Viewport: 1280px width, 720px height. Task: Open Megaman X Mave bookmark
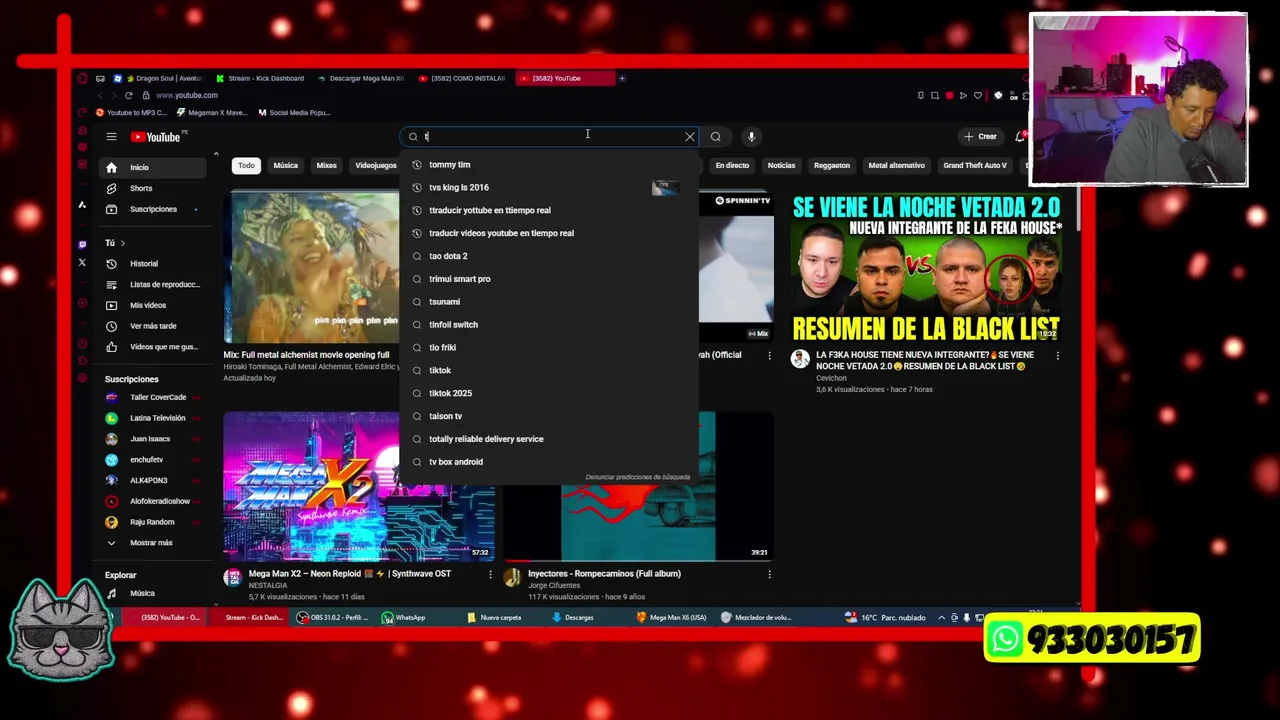tap(212, 113)
